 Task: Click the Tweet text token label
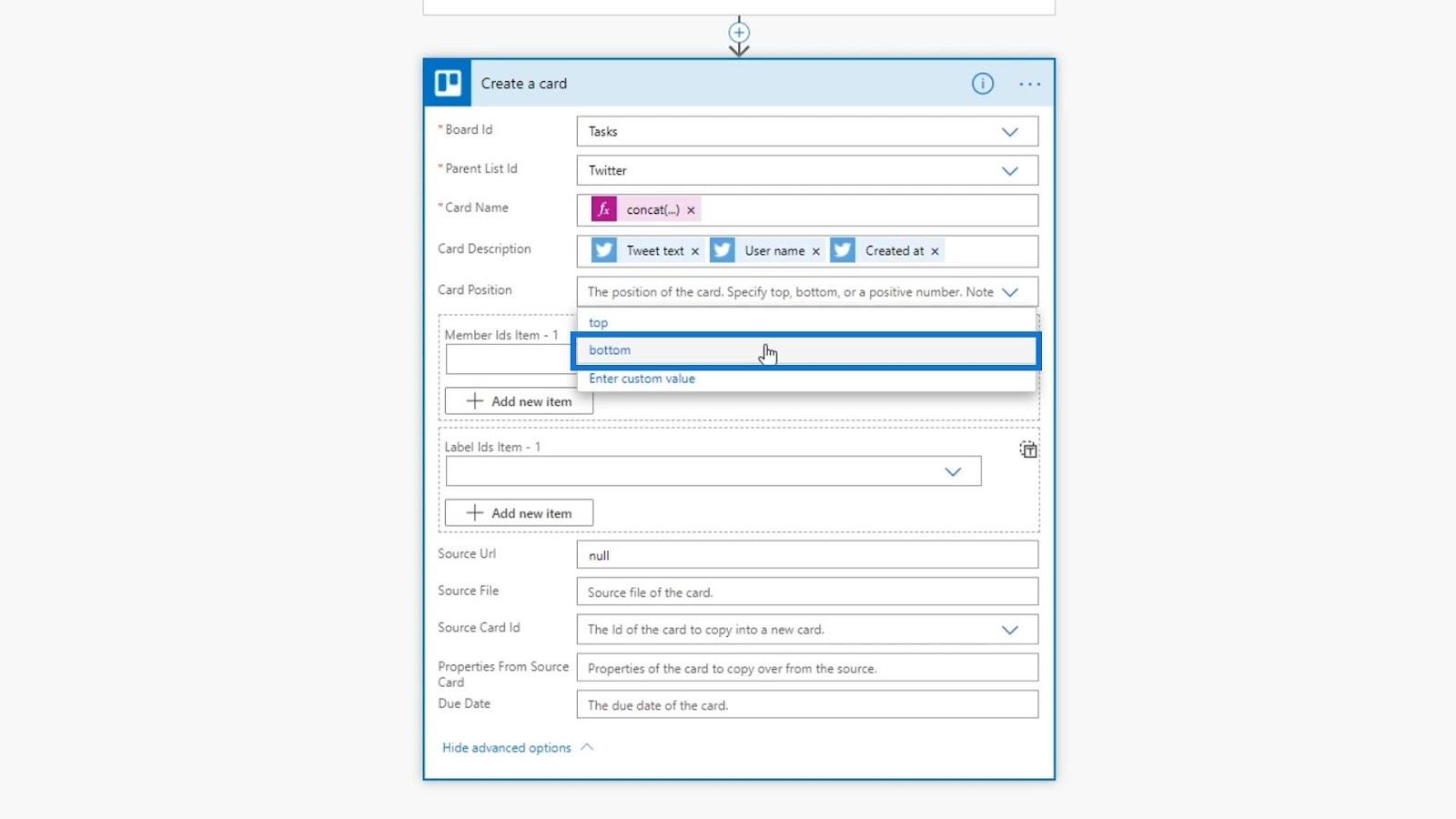tap(654, 251)
